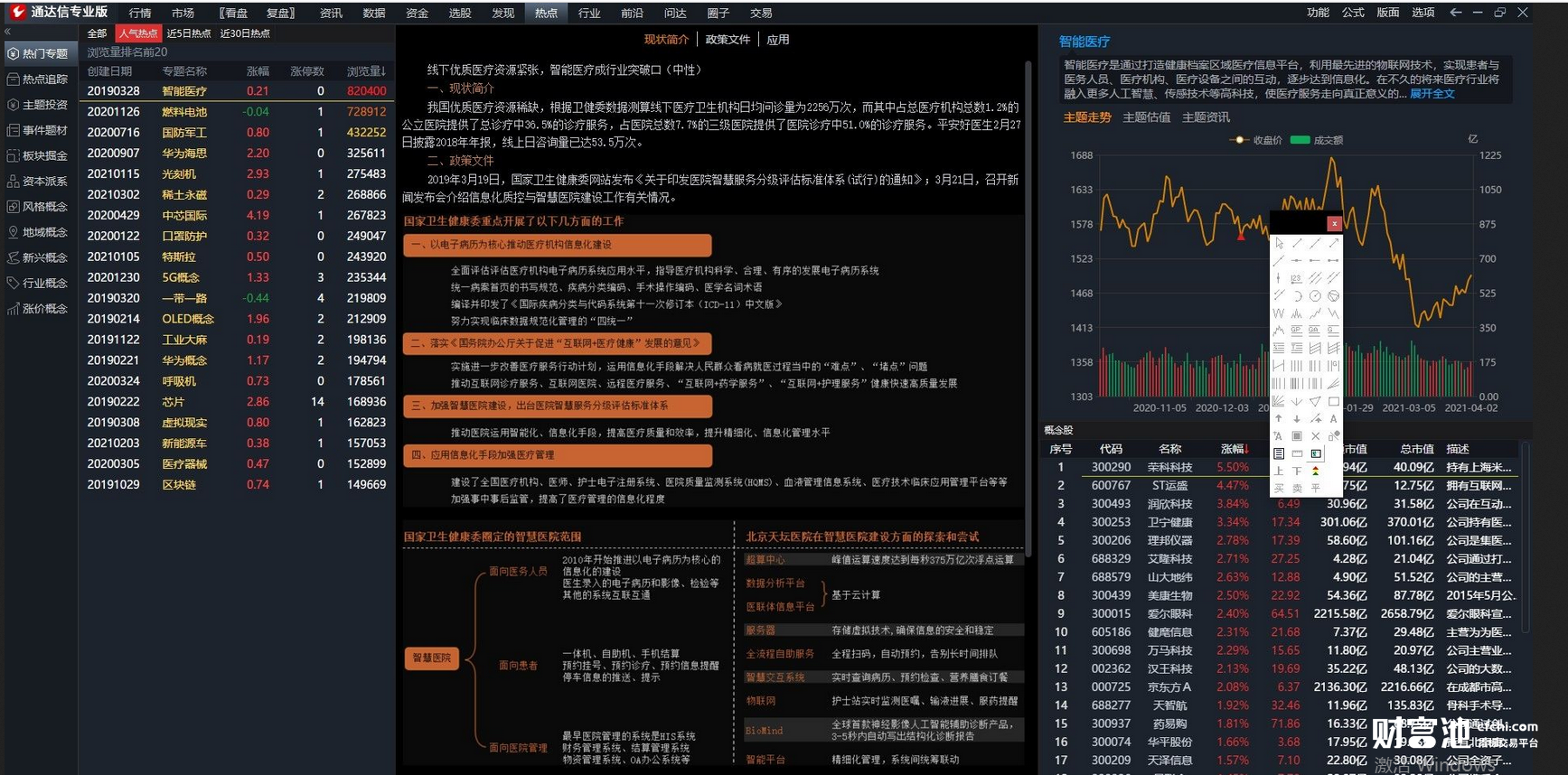Select the 人气热点 tab
This screenshot has width=1568, height=775.
tap(138, 33)
